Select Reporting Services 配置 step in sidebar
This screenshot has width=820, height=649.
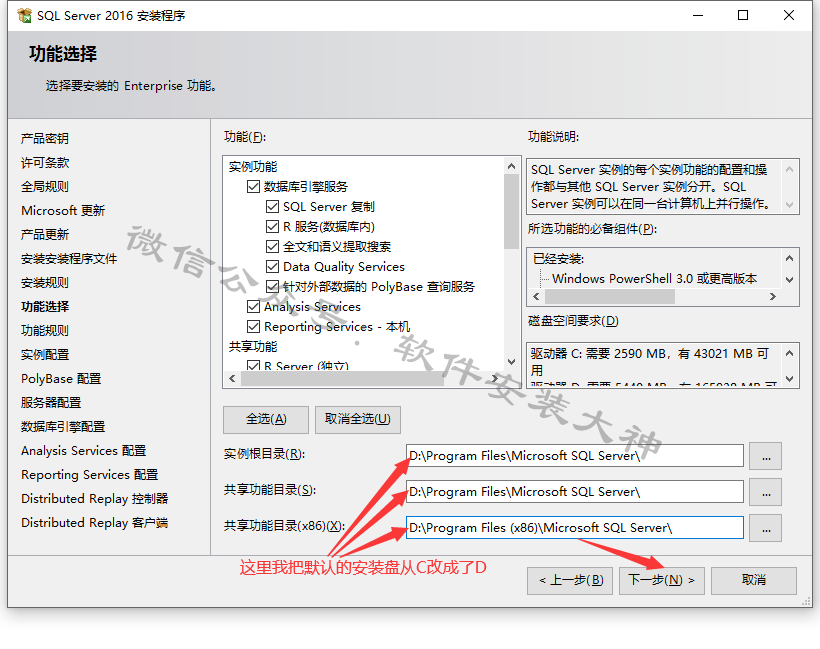point(89,475)
